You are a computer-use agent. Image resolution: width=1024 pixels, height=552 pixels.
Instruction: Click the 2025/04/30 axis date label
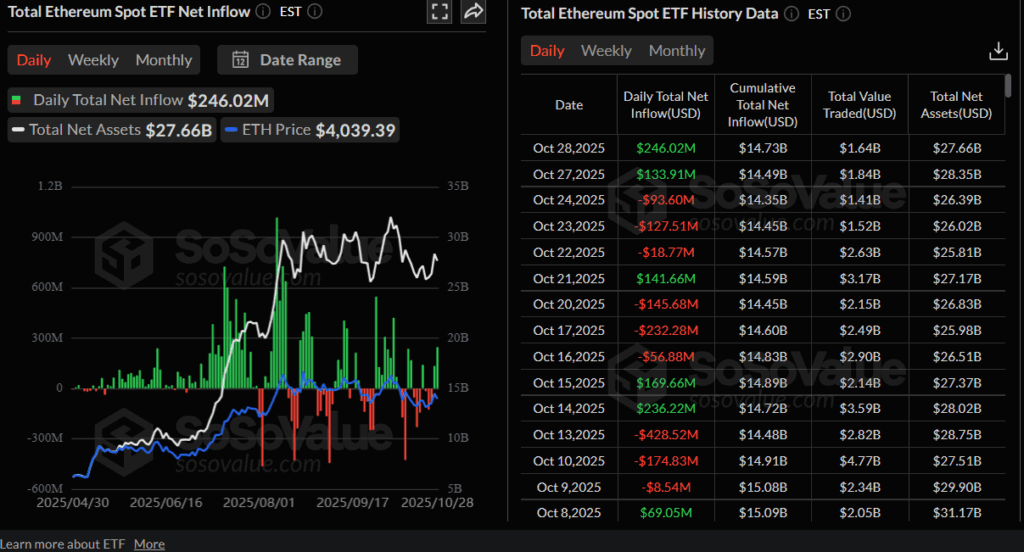[72, 503]
